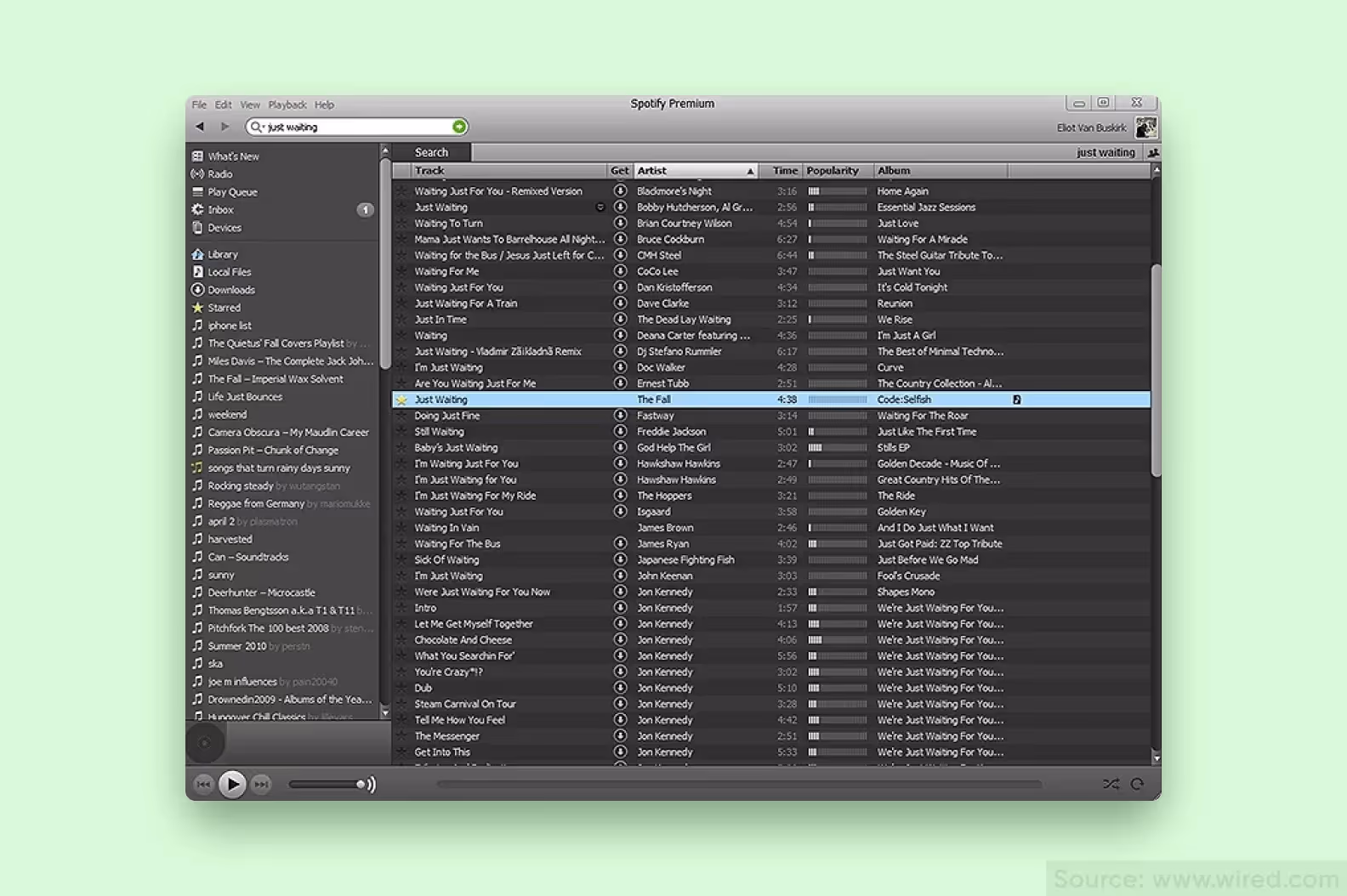Click the user profile picture
This screenshot has height=896, width=1347.
(x=1145, y=128)
